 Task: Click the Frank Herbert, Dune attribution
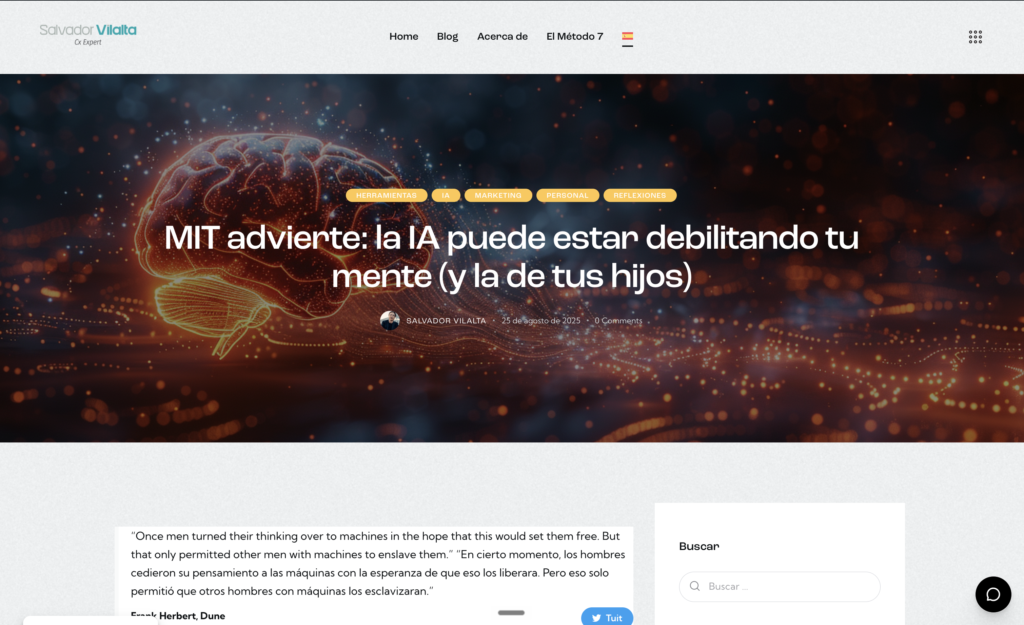178,616
